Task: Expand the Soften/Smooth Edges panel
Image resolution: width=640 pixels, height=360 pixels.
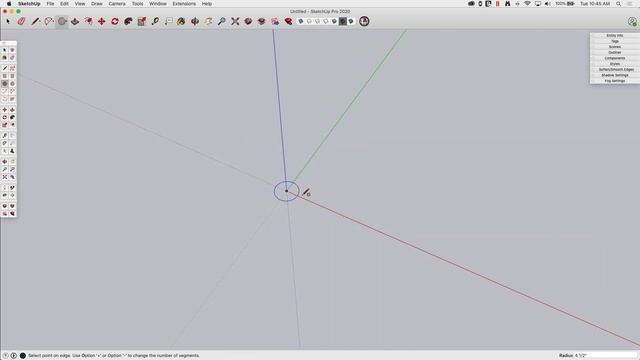Action: click(615, 70)
